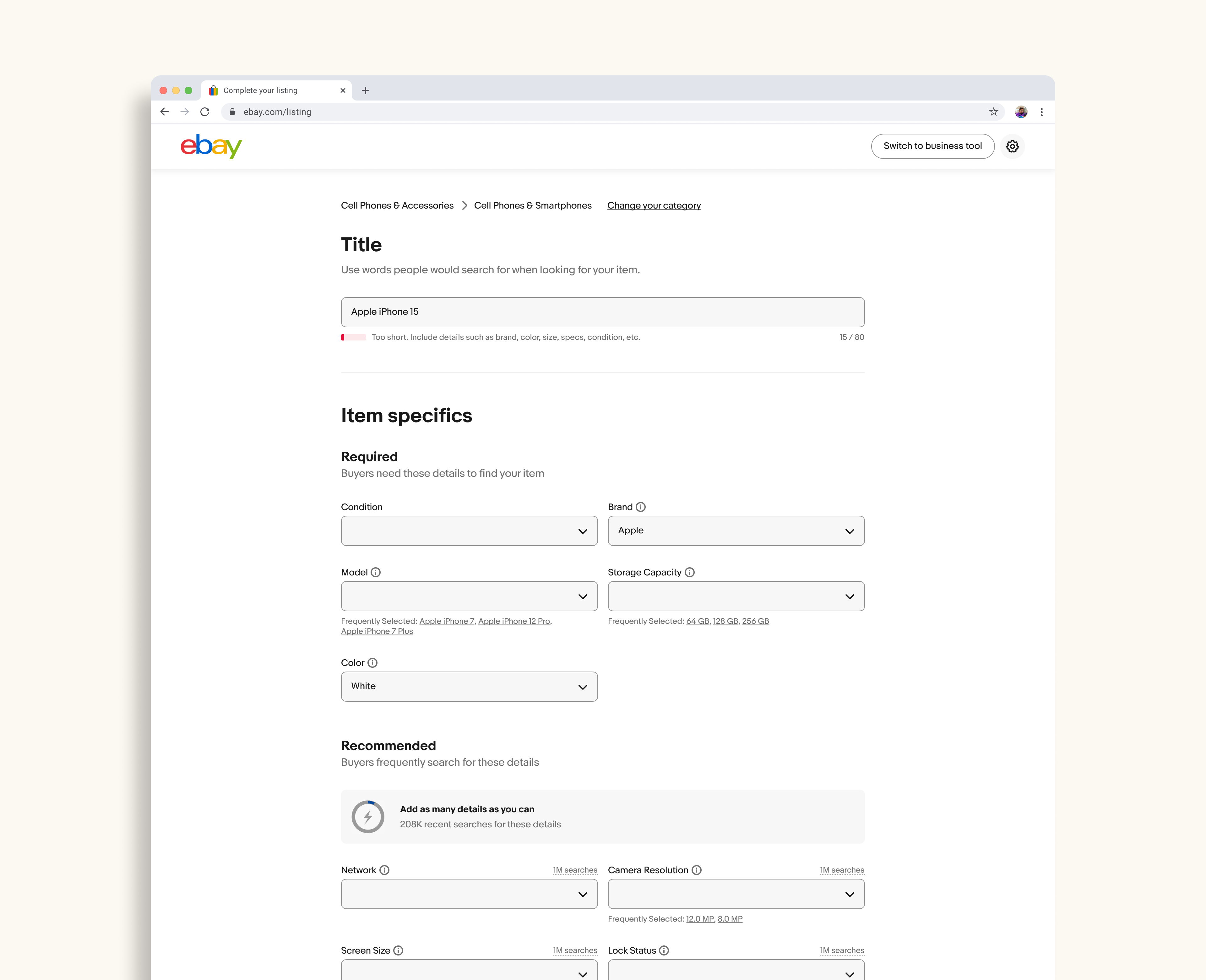Open the browser profile avatar
This screenshot has width=1206, height=980.
(1021, 112)
